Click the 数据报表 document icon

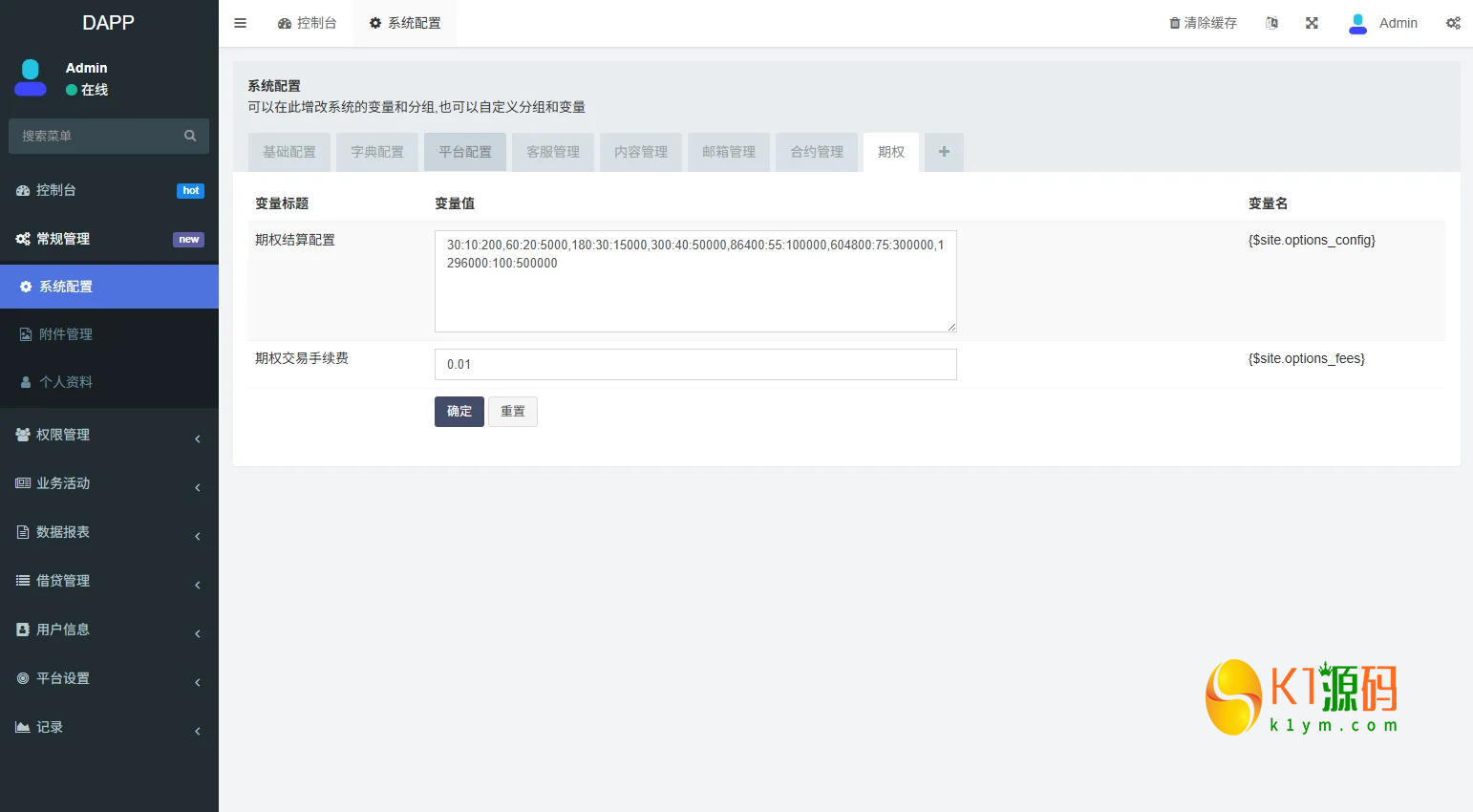pos(23,532)
